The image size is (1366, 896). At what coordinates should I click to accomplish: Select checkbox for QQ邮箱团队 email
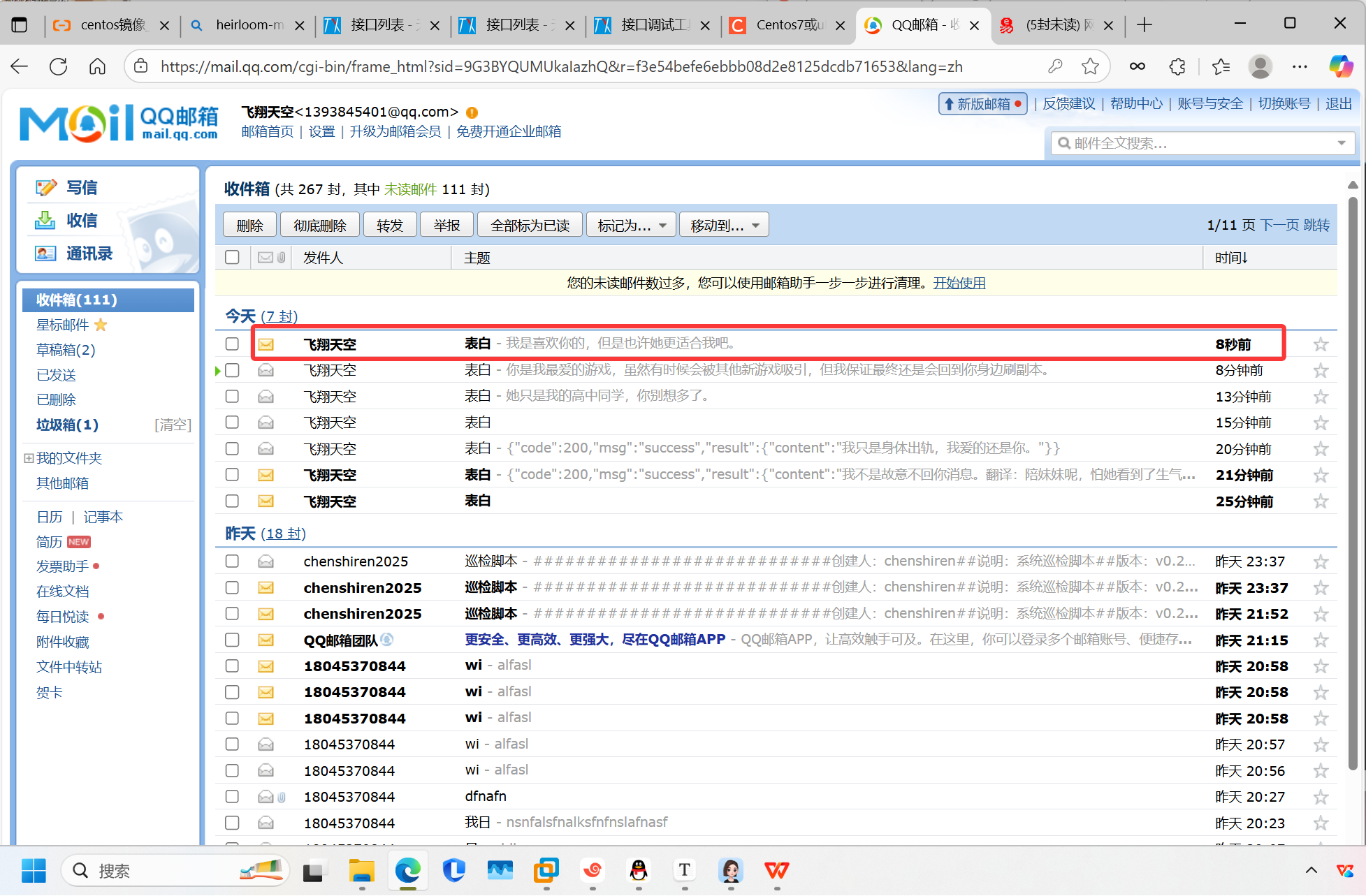click(232, 640)
